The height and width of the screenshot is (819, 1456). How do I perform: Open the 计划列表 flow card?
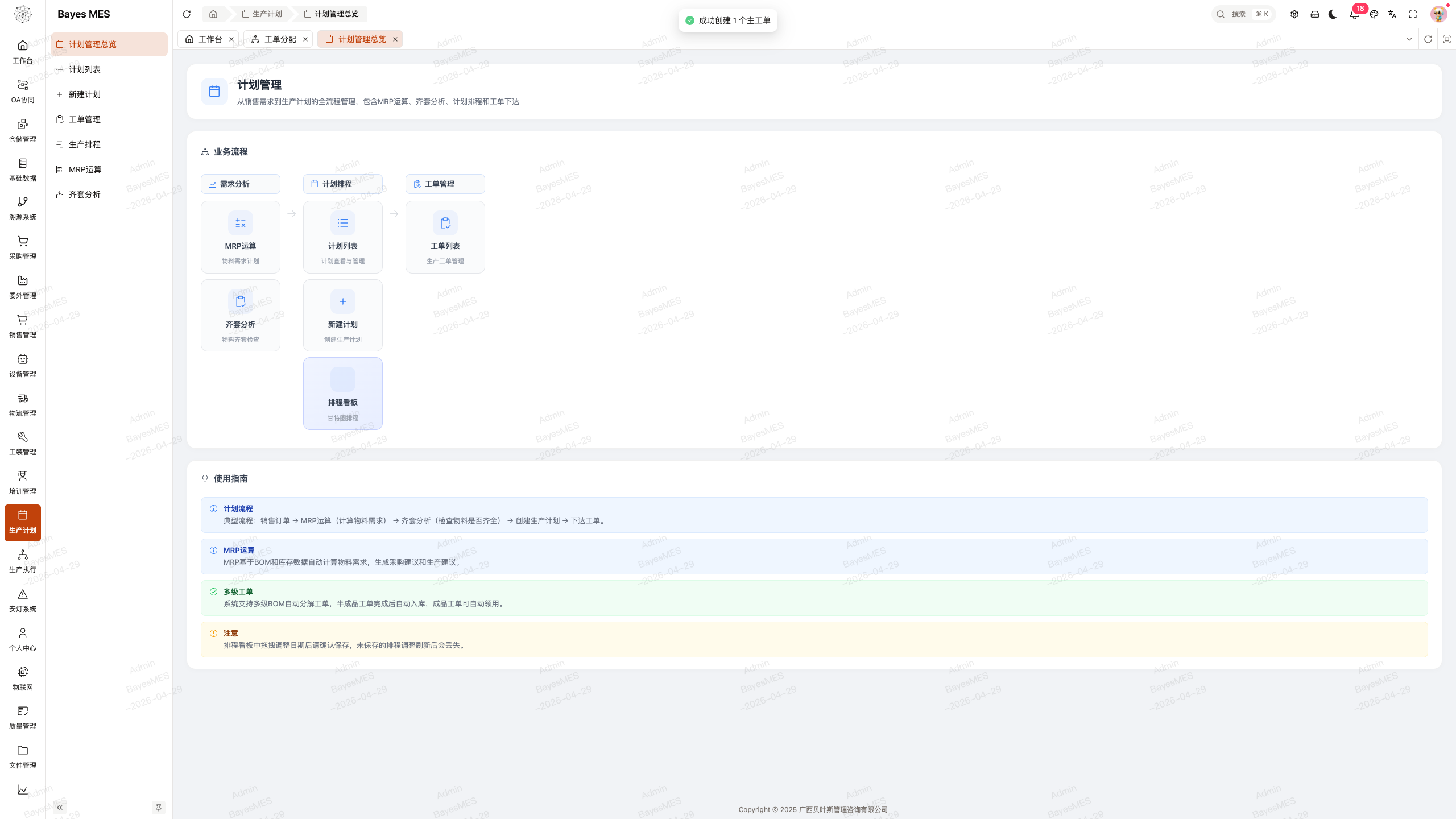(x=343, y=237)
